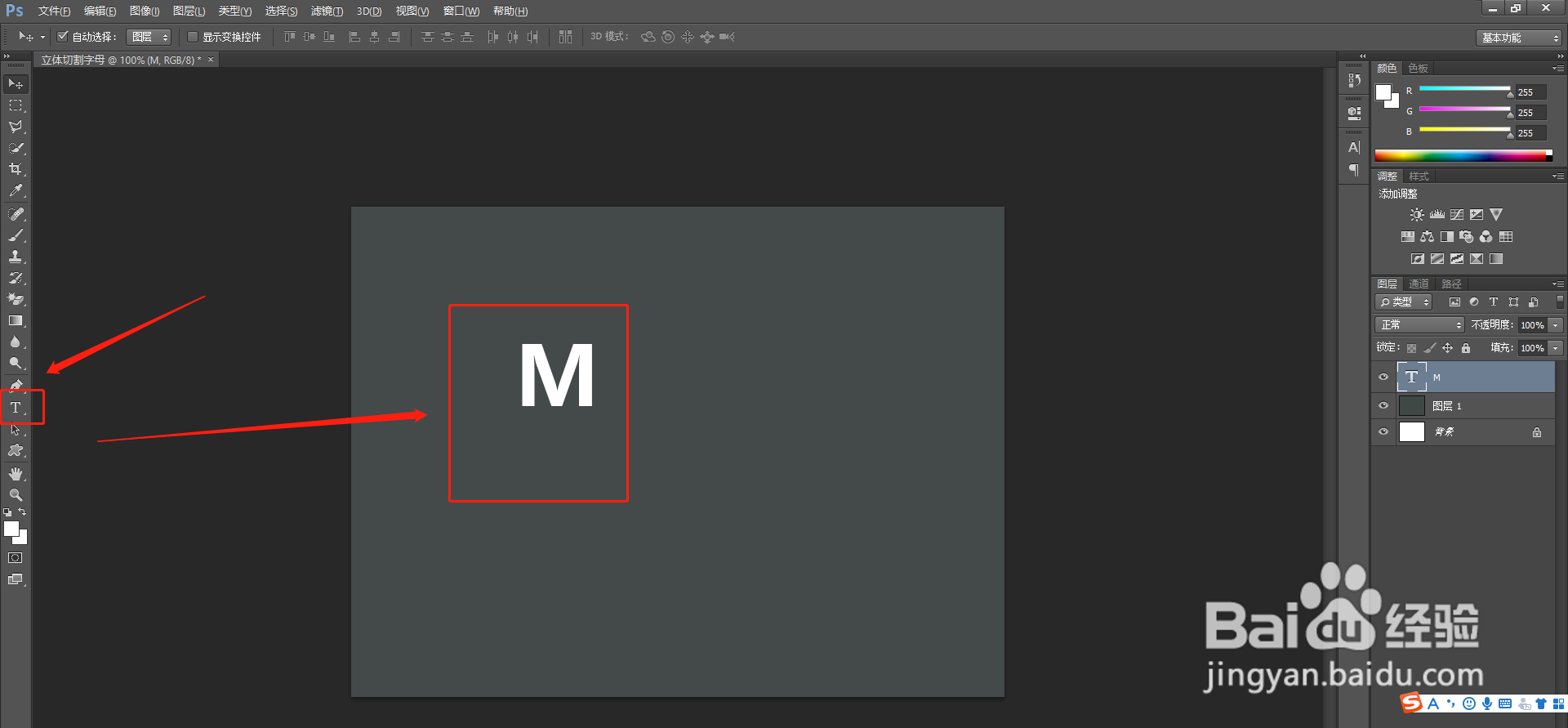Viewport: 1568px width, 728px height.
Task: Select the Healing Brush tool
Action: [x=16, y=214]
